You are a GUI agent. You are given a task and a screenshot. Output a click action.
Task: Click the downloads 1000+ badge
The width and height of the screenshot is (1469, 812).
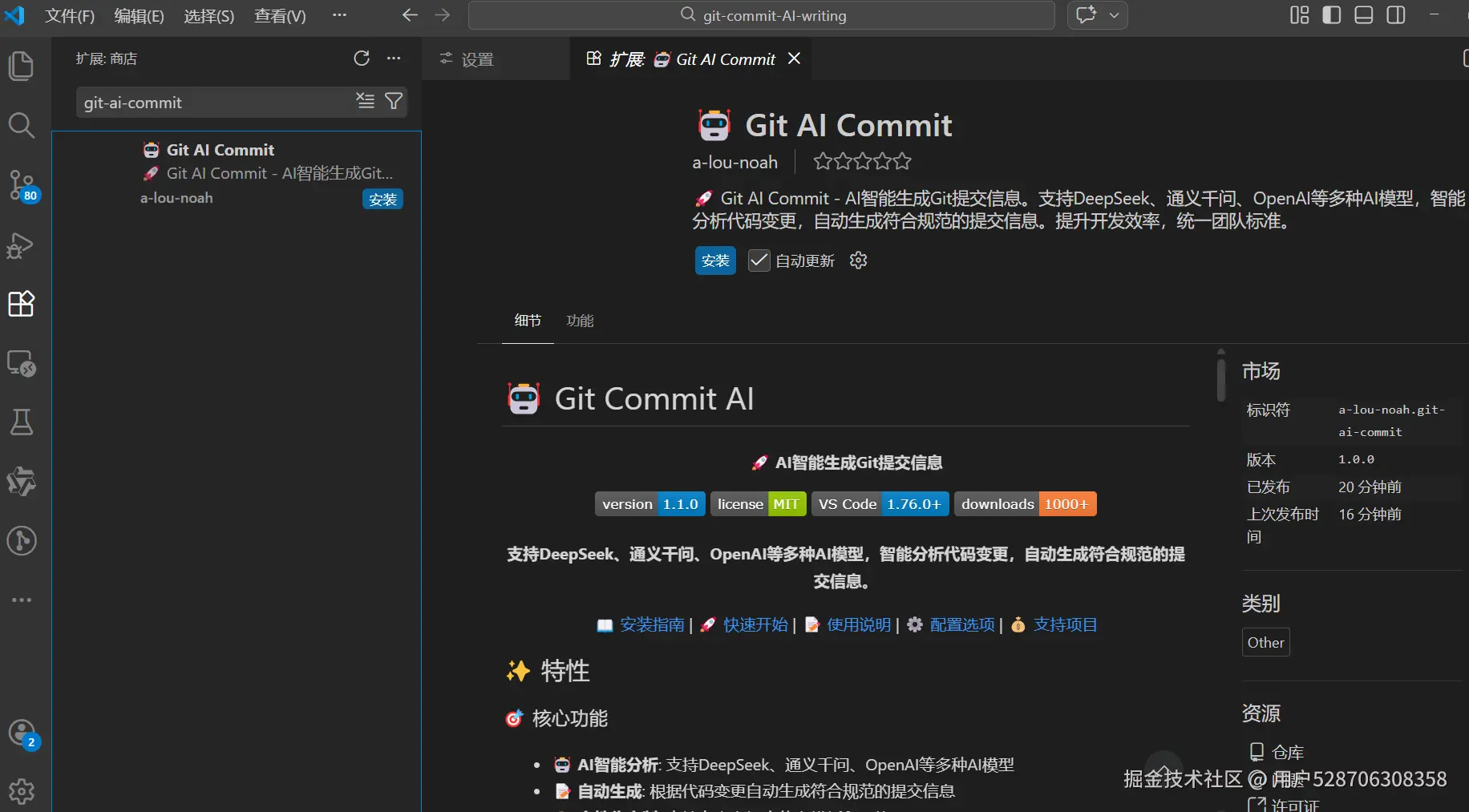click(x=1026, y=504)
